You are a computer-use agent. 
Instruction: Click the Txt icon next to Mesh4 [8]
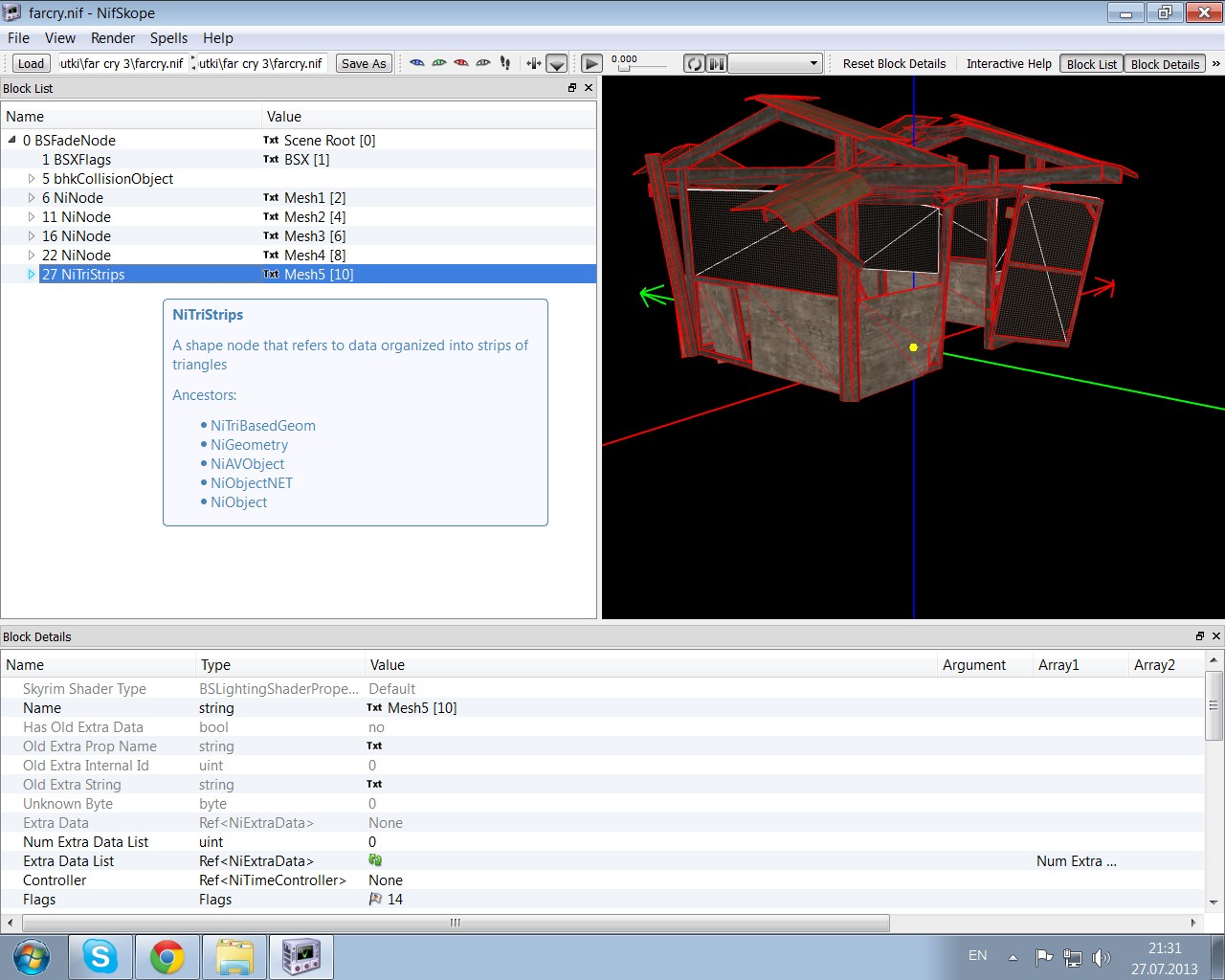click(x=271, y=255)
